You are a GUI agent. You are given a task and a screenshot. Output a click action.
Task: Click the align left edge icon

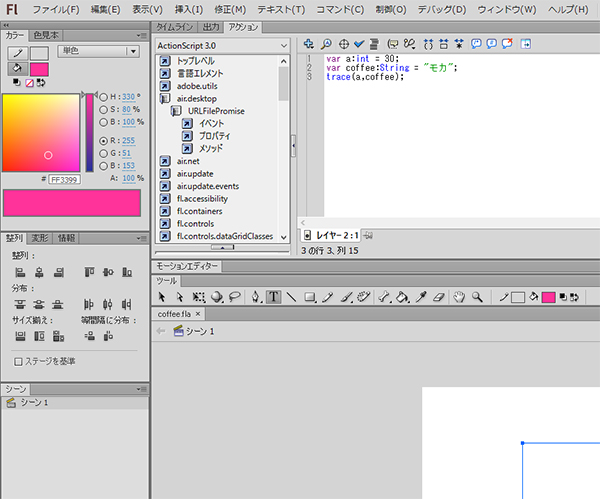20,272
